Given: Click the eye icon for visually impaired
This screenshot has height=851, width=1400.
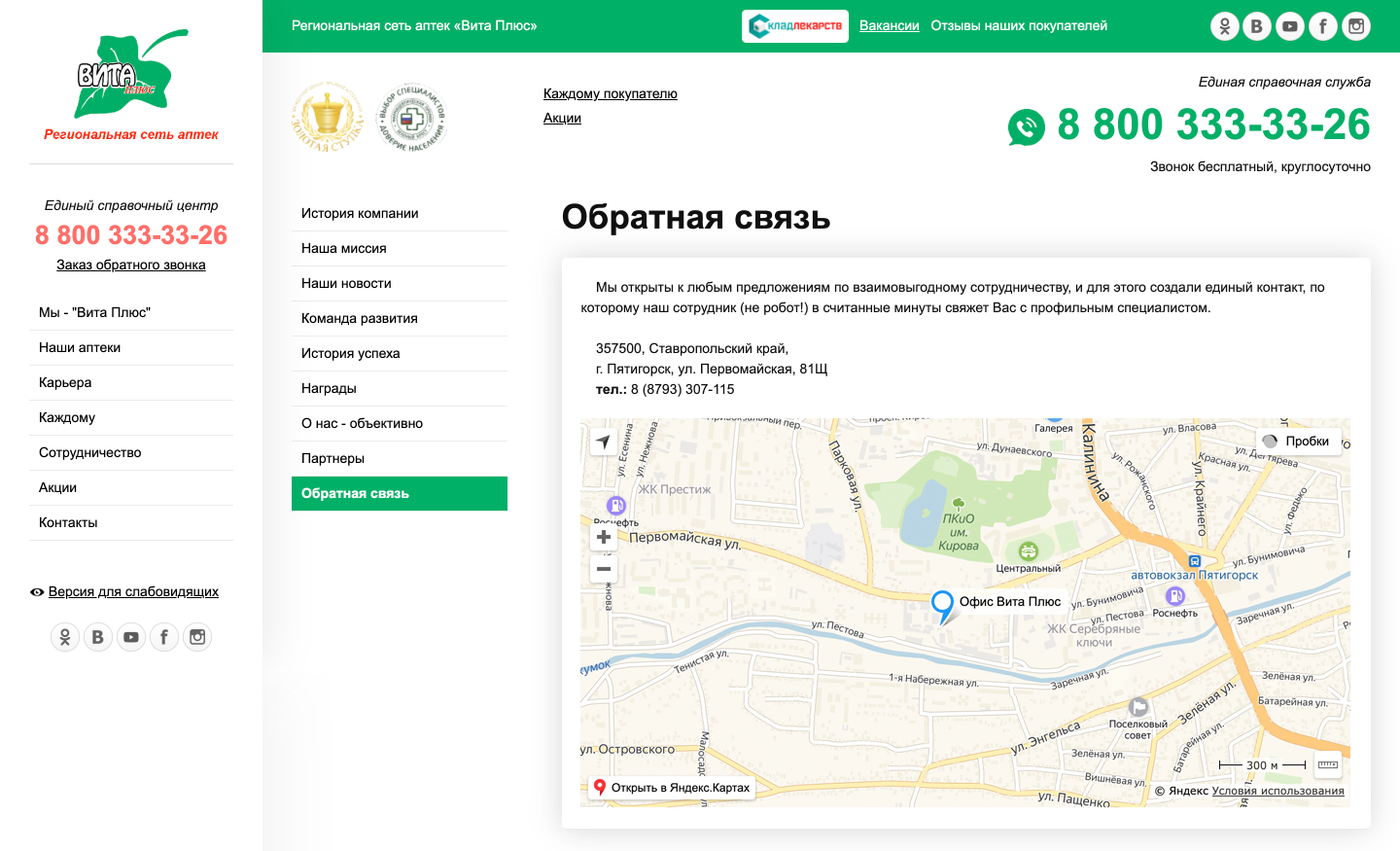Looking at the screenshot, I should pos(37,592).
